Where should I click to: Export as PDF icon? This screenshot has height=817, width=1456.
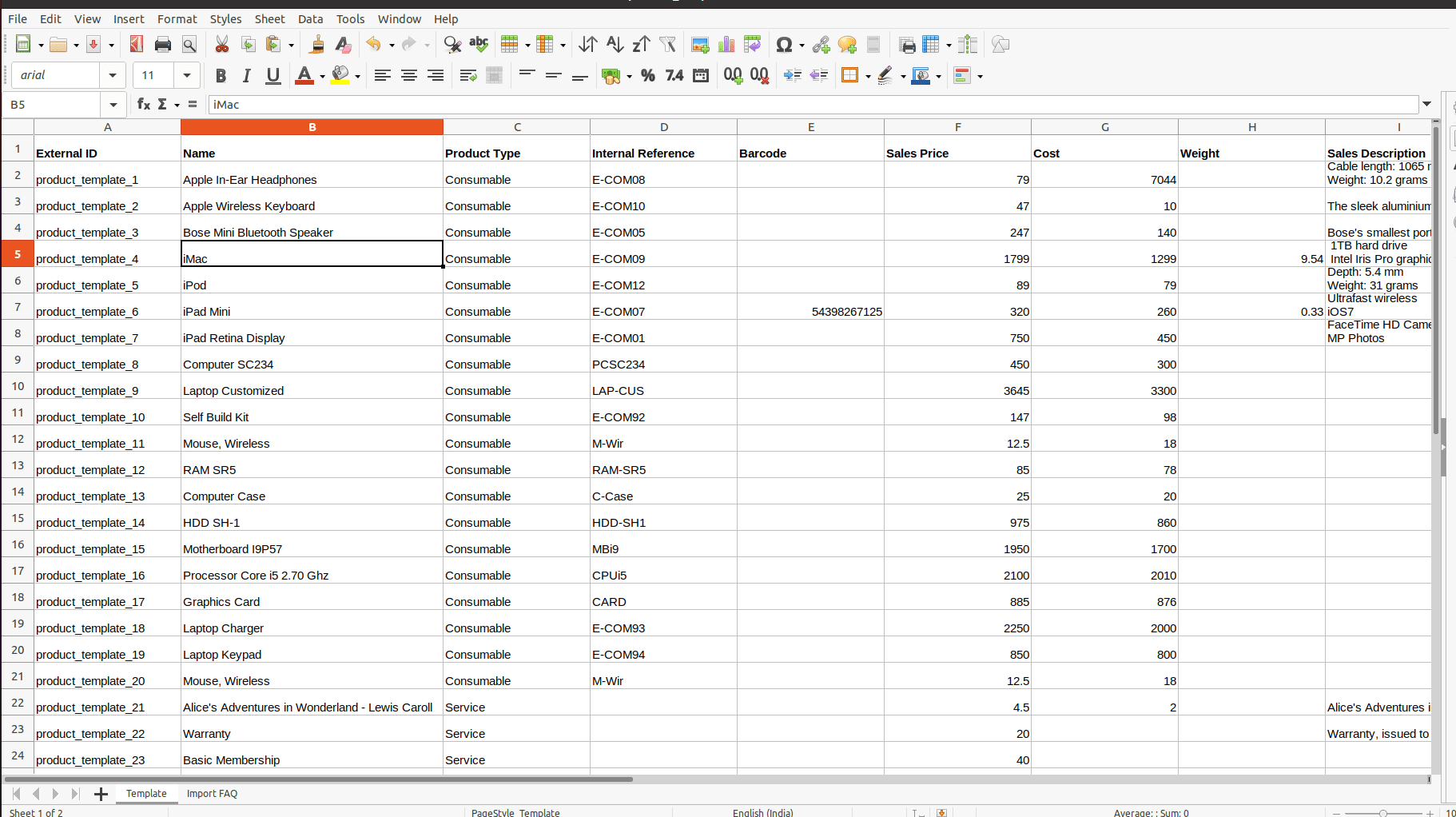(x=137, y=45)
